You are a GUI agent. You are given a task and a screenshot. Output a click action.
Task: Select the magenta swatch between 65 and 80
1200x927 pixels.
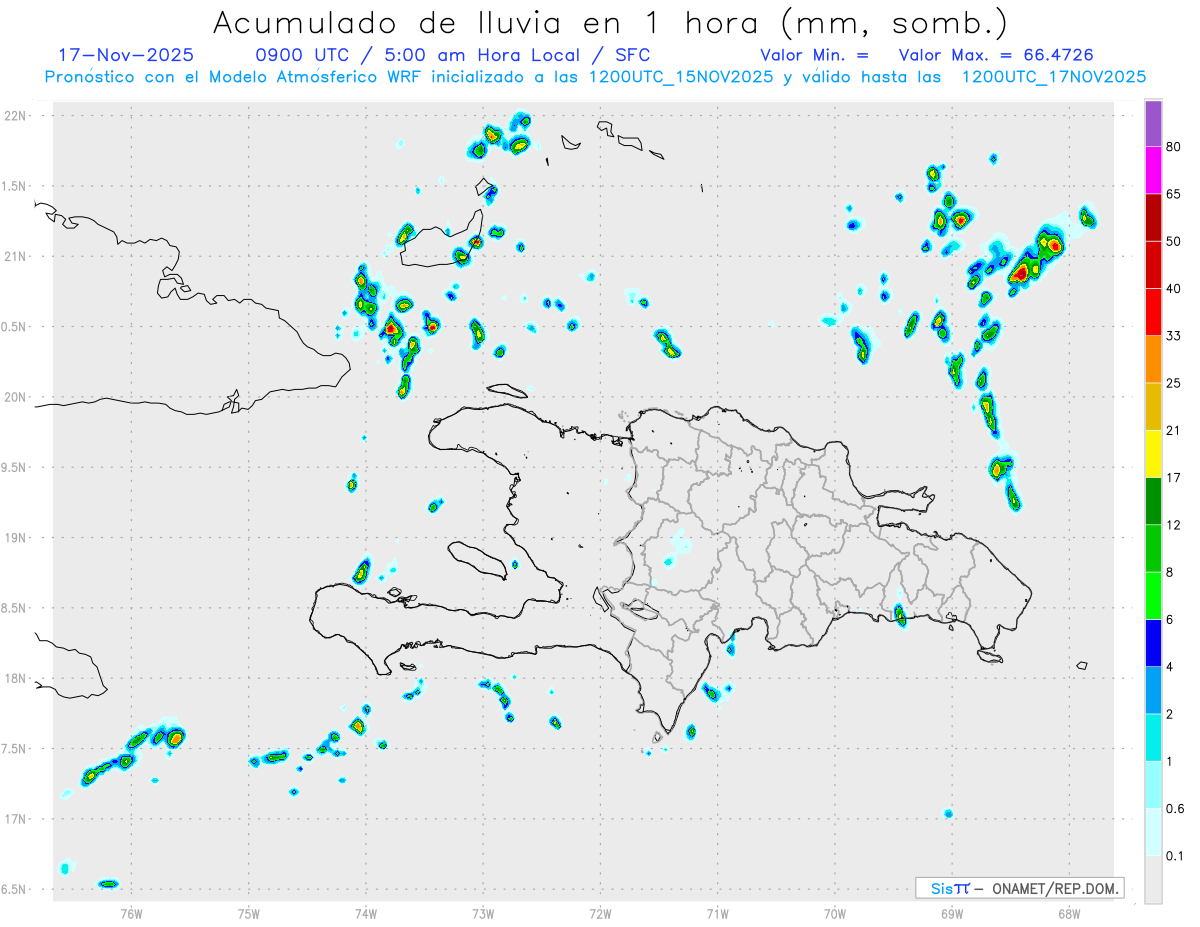1153,170
